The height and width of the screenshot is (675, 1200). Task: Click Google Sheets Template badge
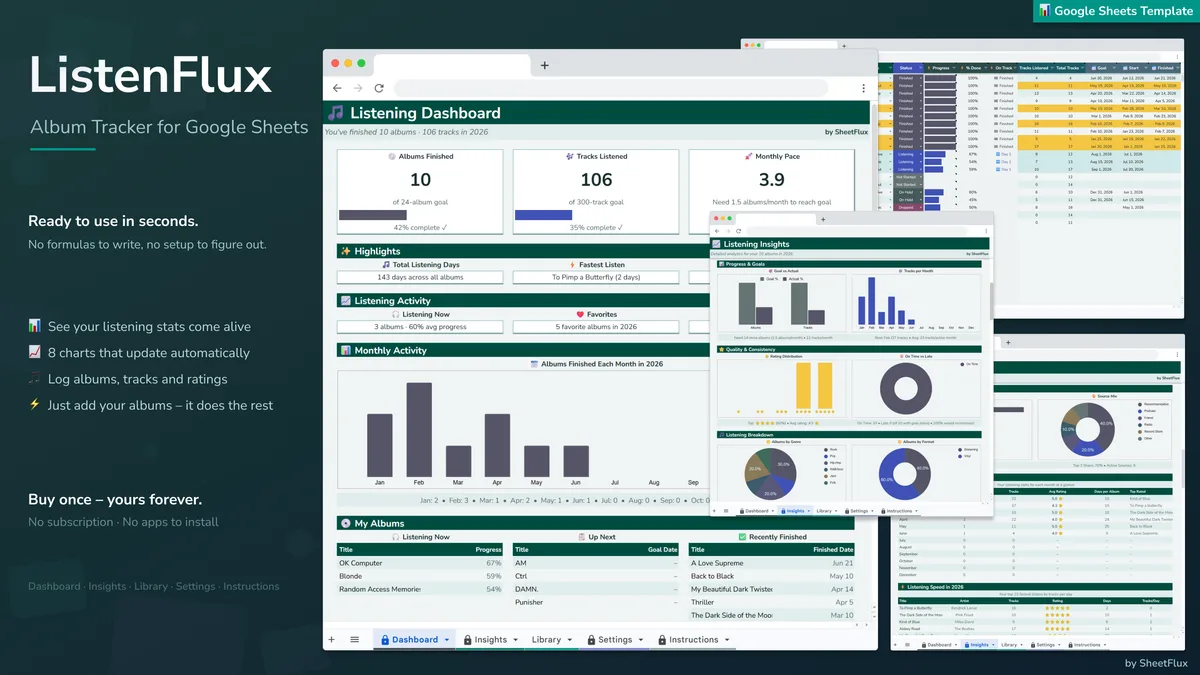coord(1116,11)
